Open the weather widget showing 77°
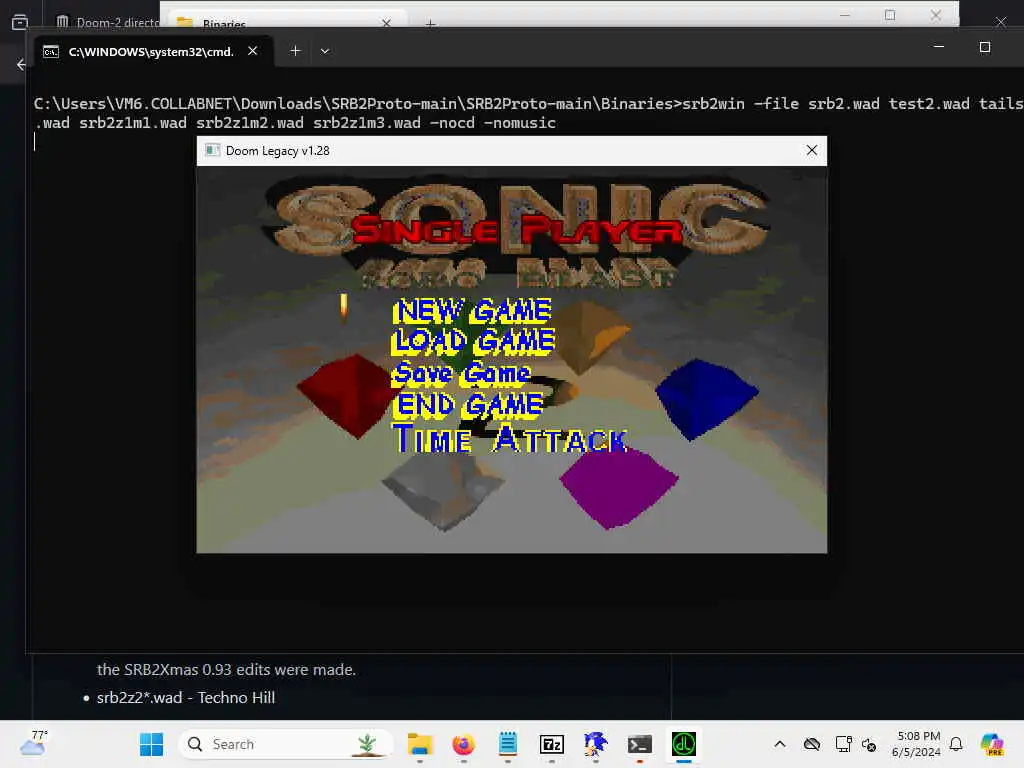Image resolution: width=1024 pixels, height=768 pixels. [33, 743]
